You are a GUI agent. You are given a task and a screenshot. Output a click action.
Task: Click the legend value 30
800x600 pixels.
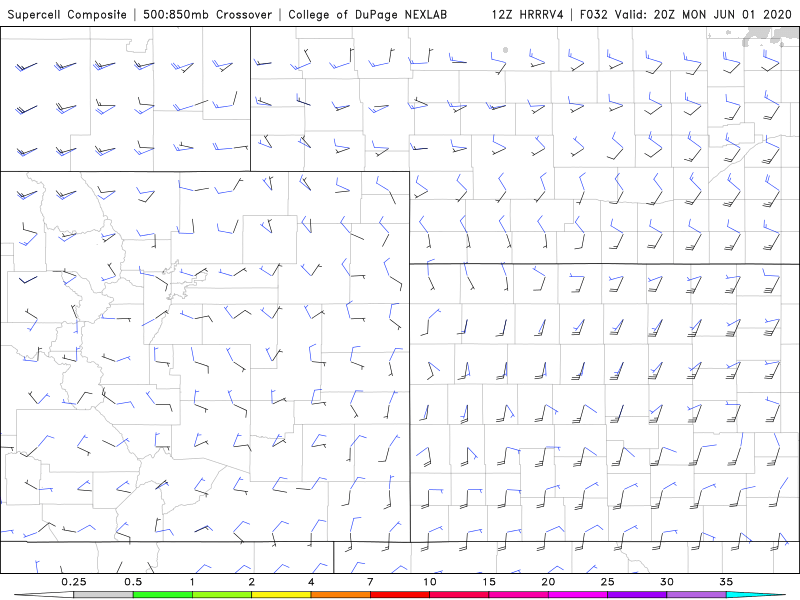667,582
